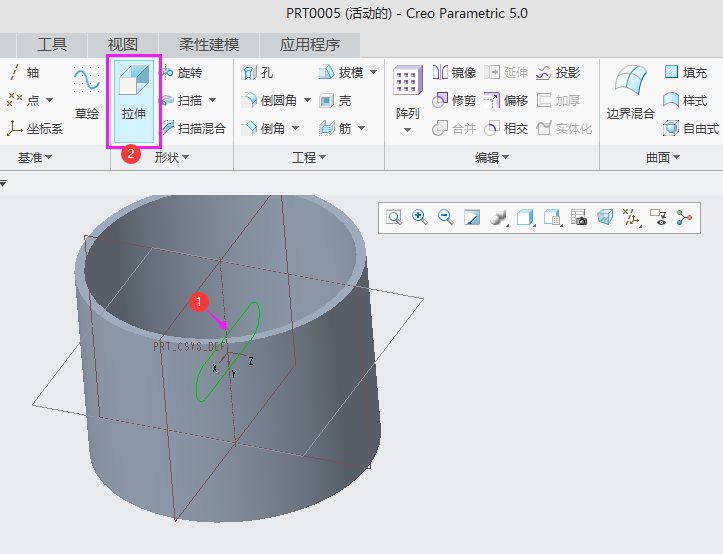The image size is (723, 554).
Task: Toggle annotation display icon in view toolbar
Action: tap(657, 217)
